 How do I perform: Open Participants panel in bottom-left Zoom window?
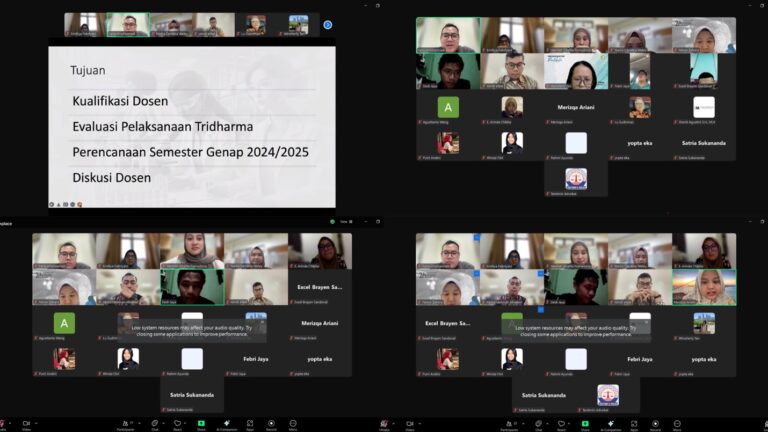pos(125,424)
